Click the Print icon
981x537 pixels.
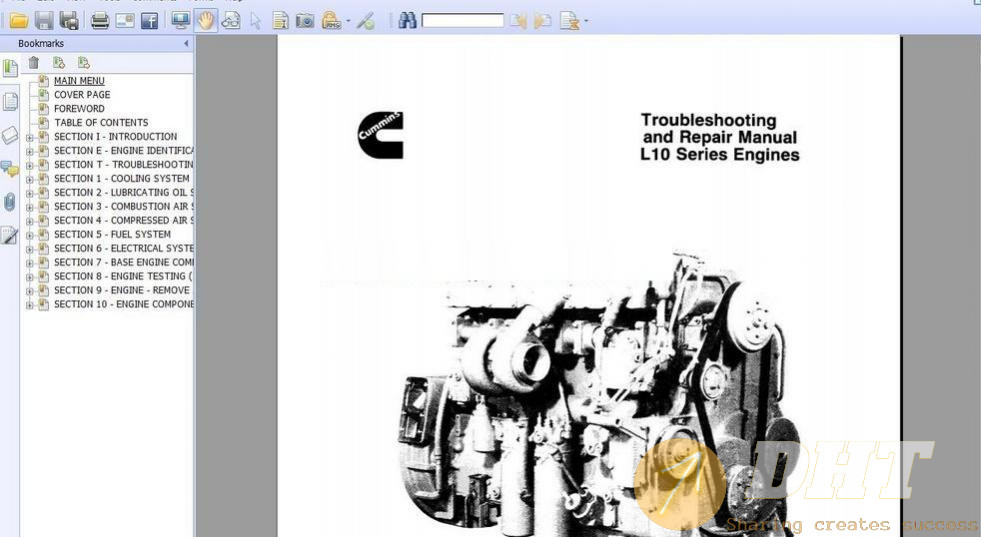(x=100, y=21)
